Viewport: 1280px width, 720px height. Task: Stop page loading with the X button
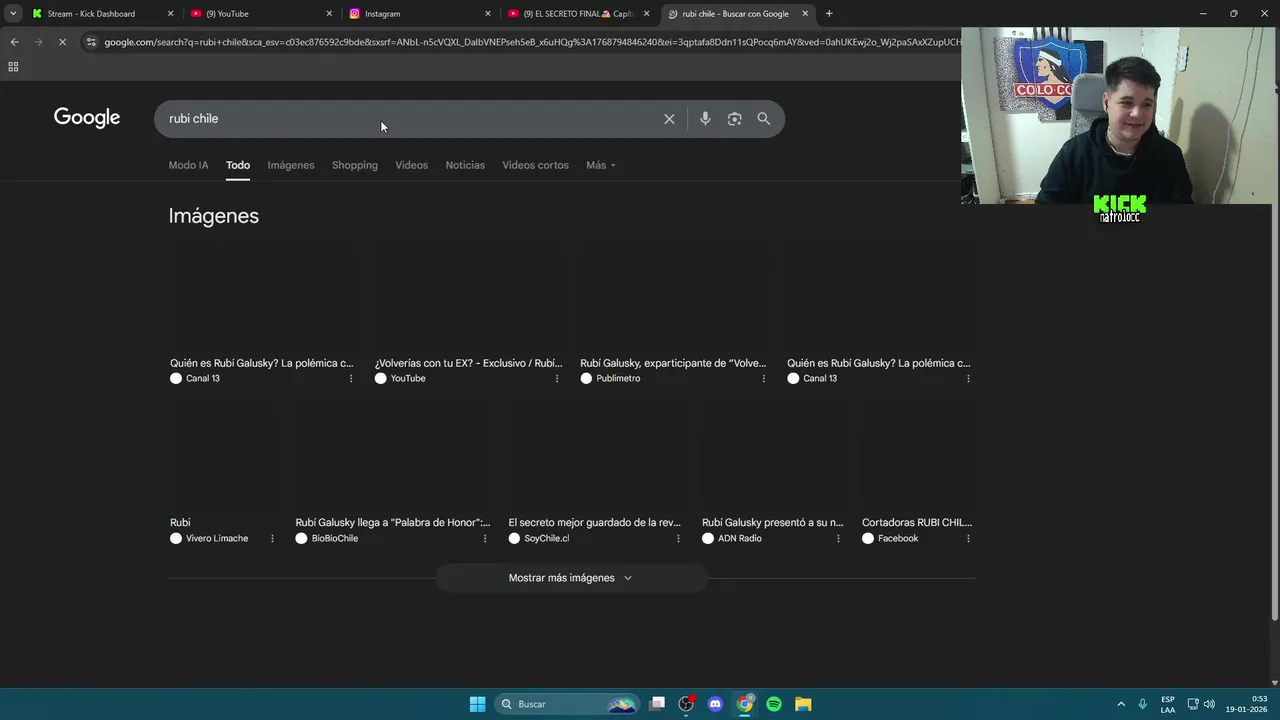[62, 42]
